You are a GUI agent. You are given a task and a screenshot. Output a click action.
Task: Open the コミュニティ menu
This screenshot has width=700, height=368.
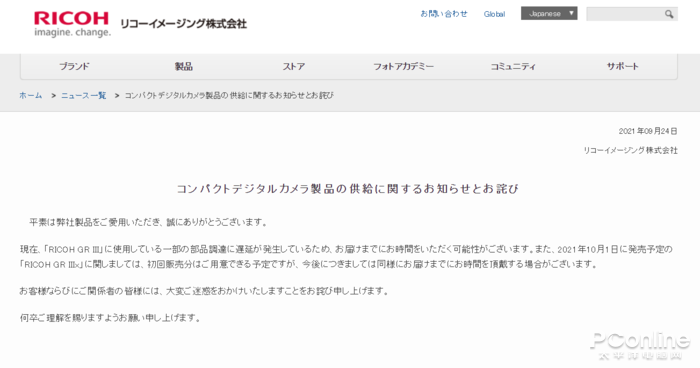point(513,67)
